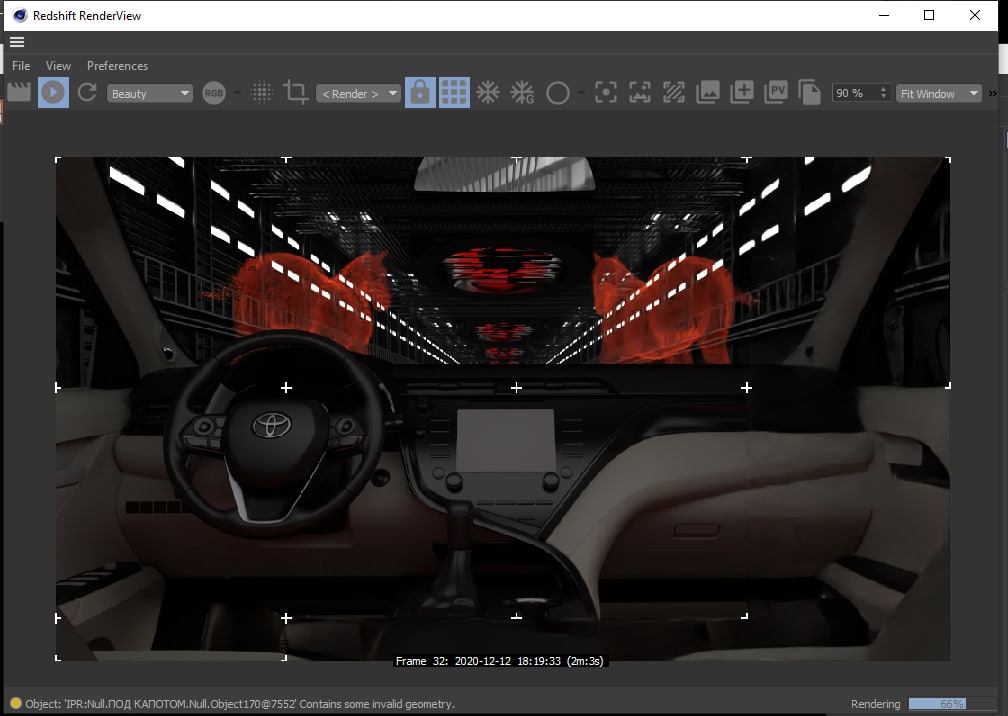Viewport: 1008px width, 716px height.
Task: Click the add snapshot plus icon
Action: click(742, 92)
